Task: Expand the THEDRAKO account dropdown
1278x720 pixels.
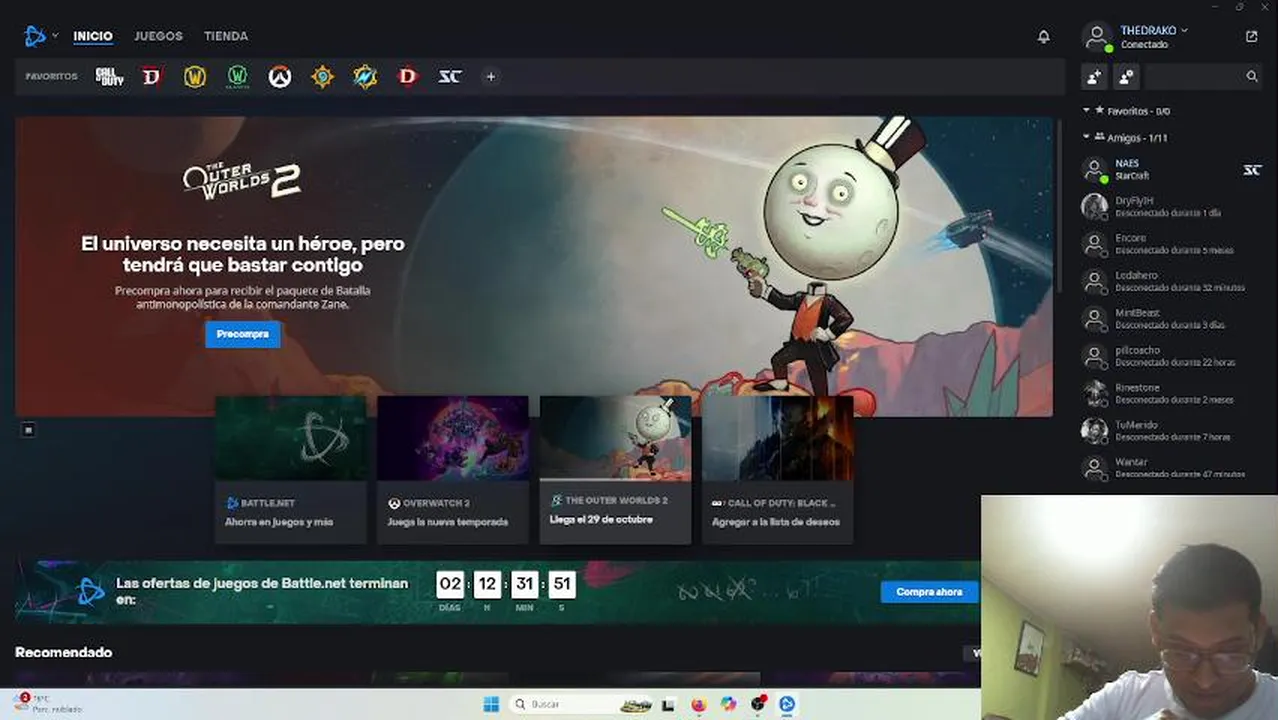Action: (x=1184, y=30)
